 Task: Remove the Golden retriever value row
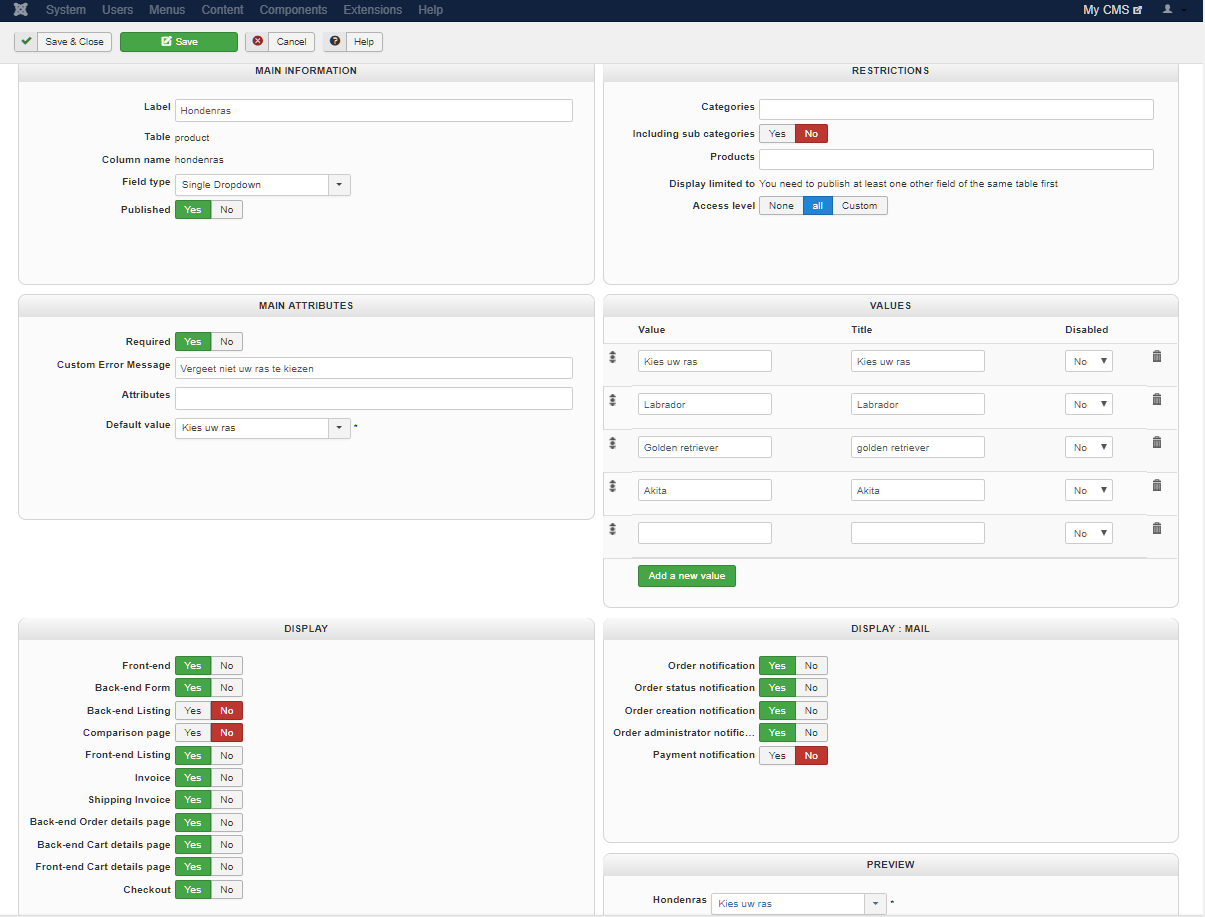tap(1157, 442)
